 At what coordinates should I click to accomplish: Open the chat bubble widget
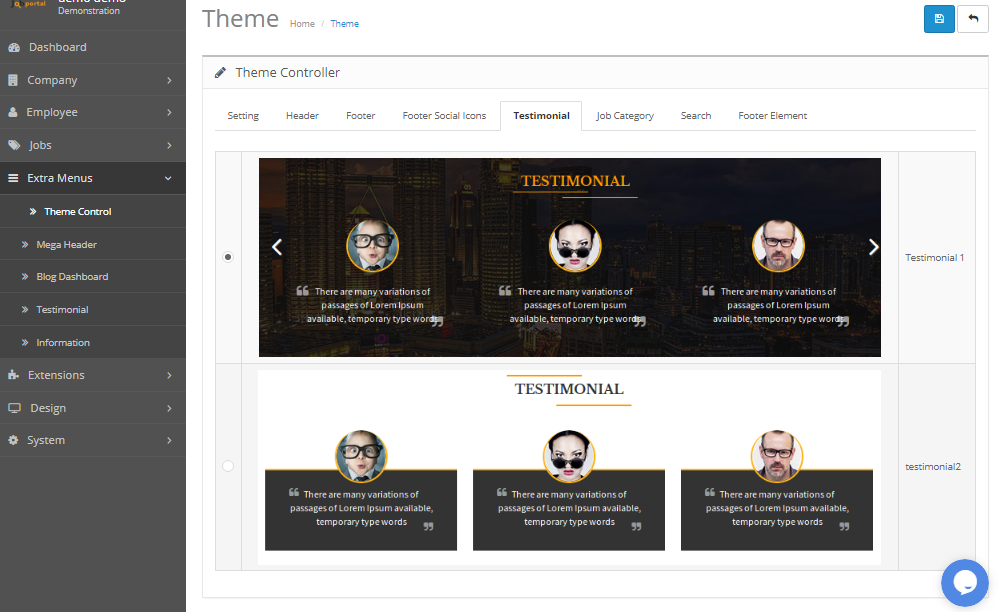point(964,583)
